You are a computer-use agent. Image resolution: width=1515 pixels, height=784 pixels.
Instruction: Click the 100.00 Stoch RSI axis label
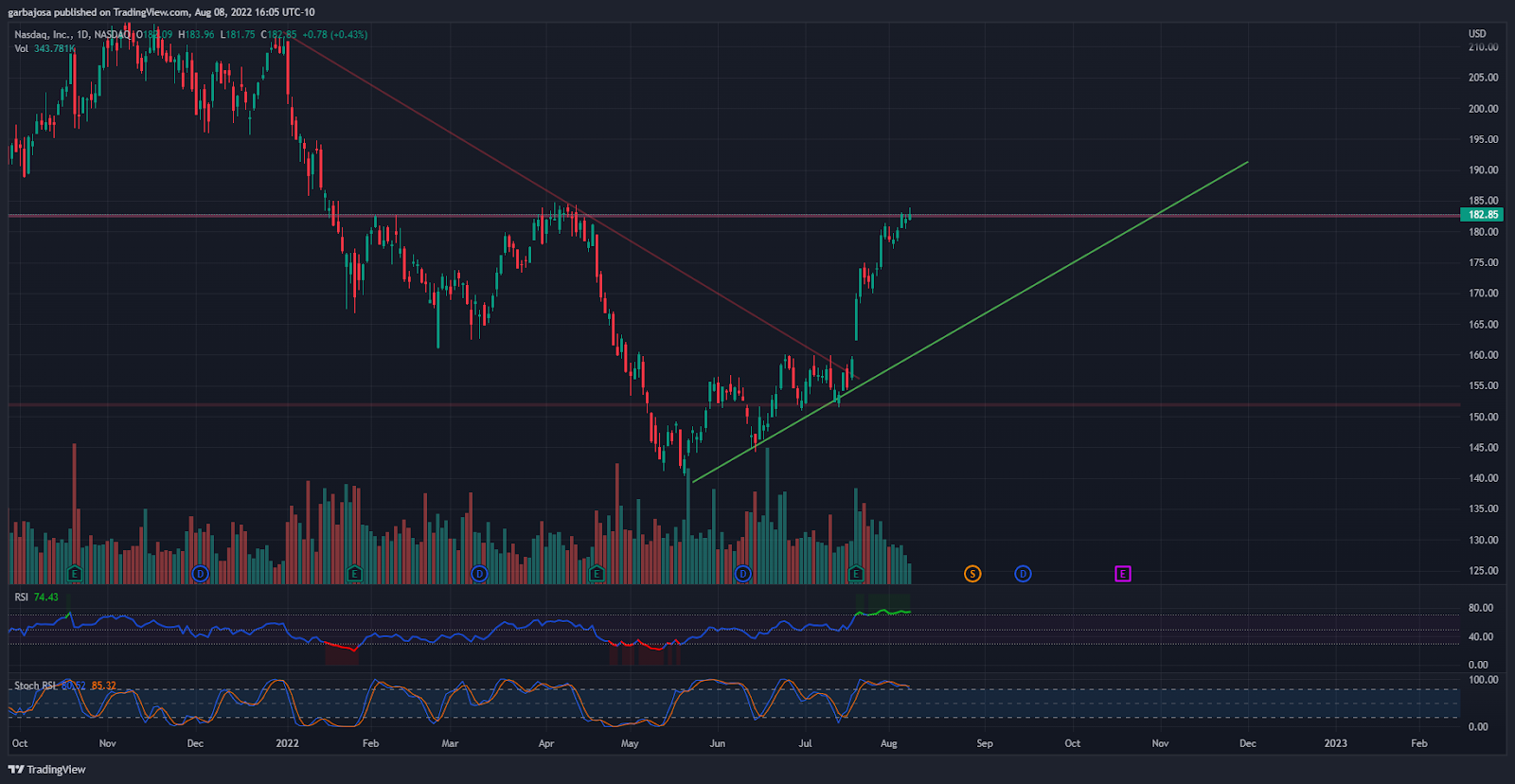point(1483,680)
